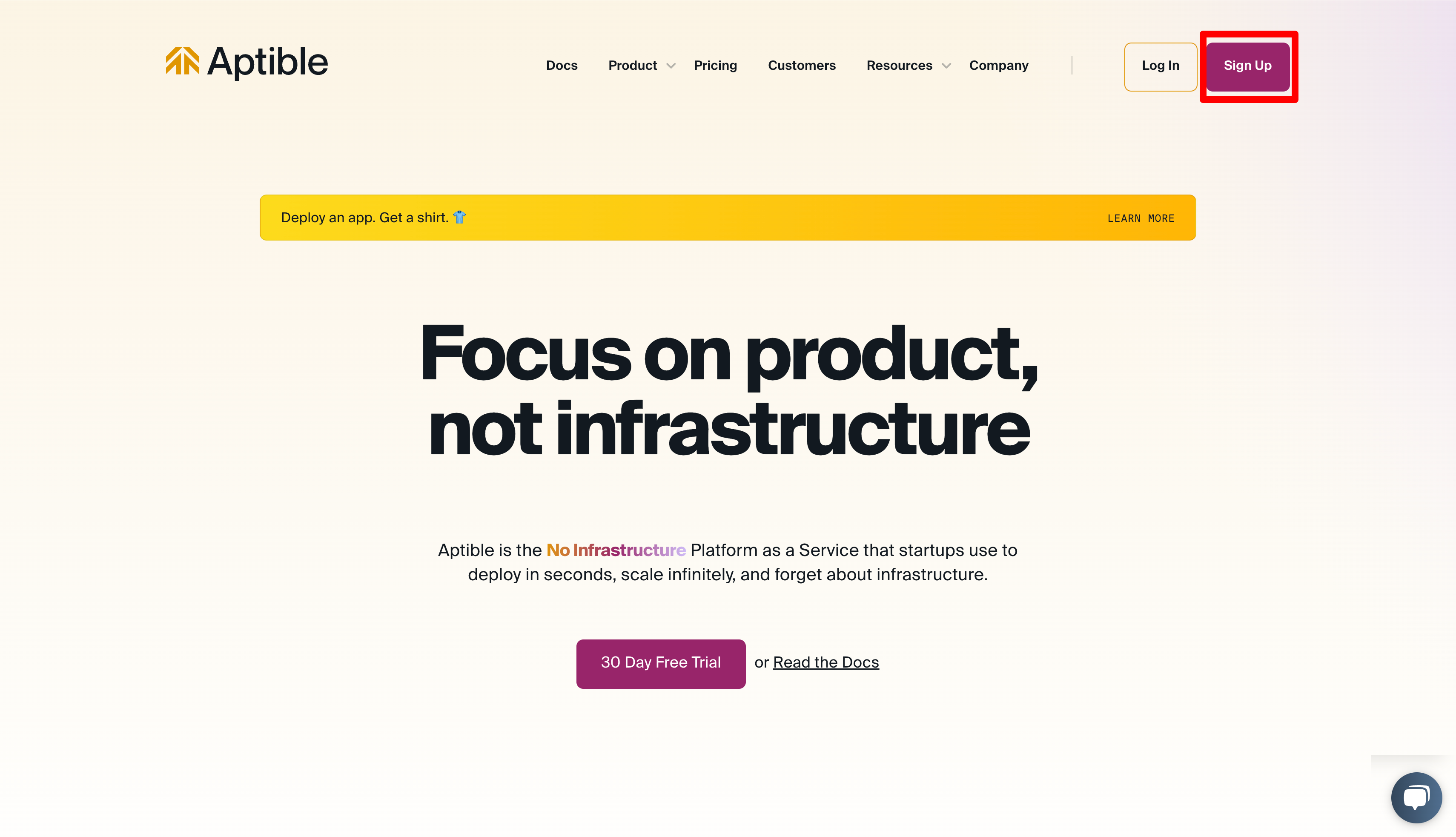The width and height of the screenshot is (1456, 837).
Task: Open the Company page
Action: pyautogui.click(x=999, y=66)
